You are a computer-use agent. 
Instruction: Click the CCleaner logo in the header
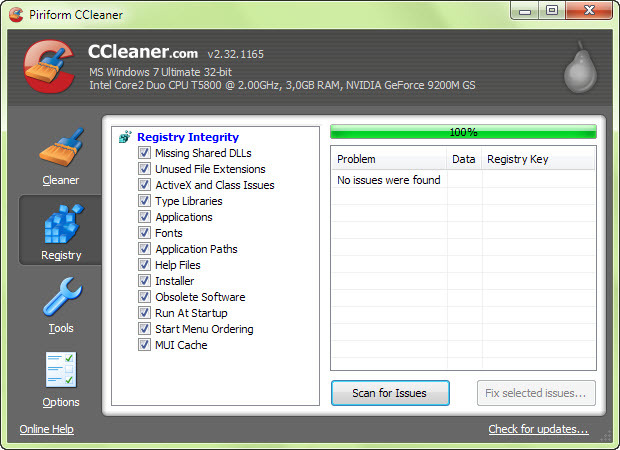click(49, 66)
